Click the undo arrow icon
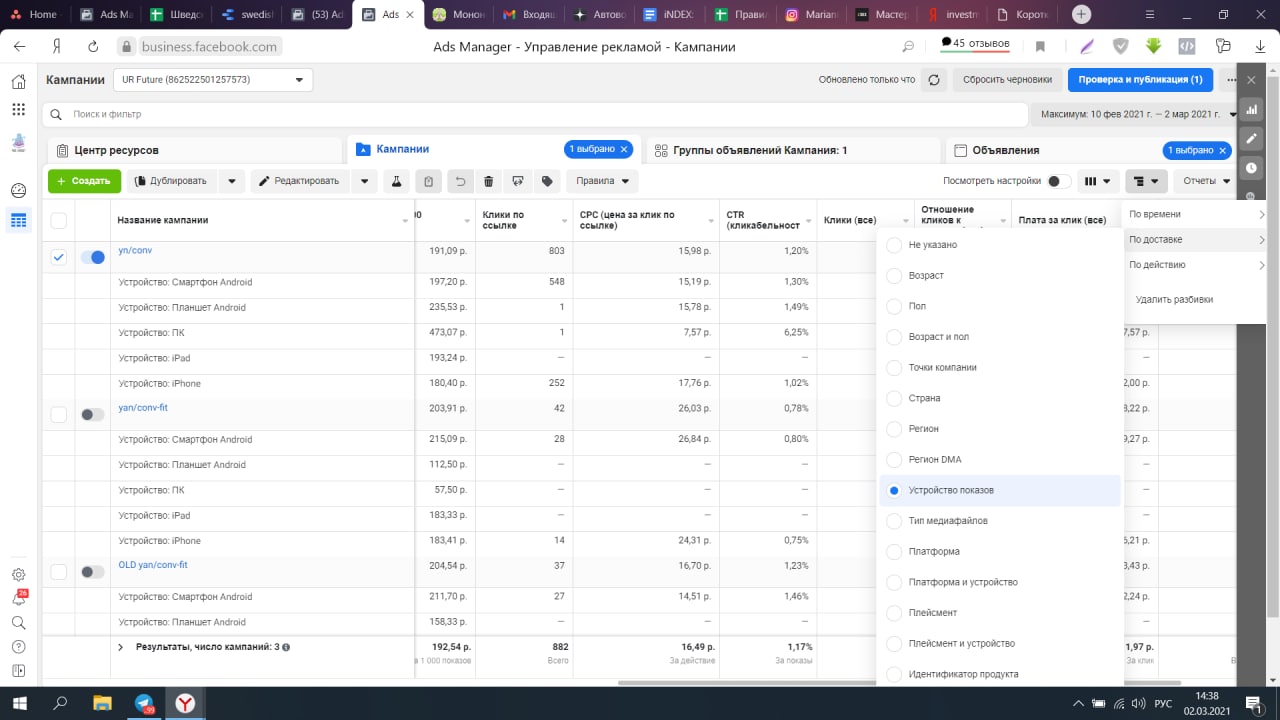Viewport: 1280px width, 720px height. coord(460,181)
